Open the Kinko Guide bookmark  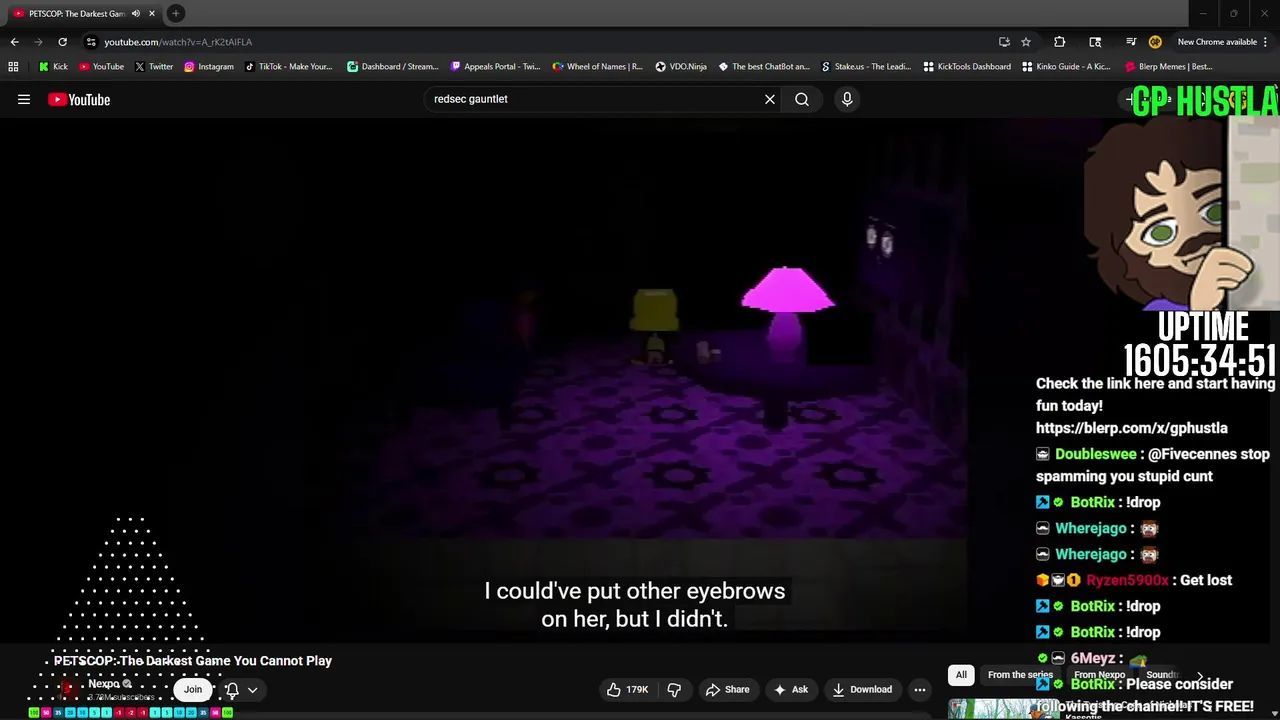[x=1068, y=67]
